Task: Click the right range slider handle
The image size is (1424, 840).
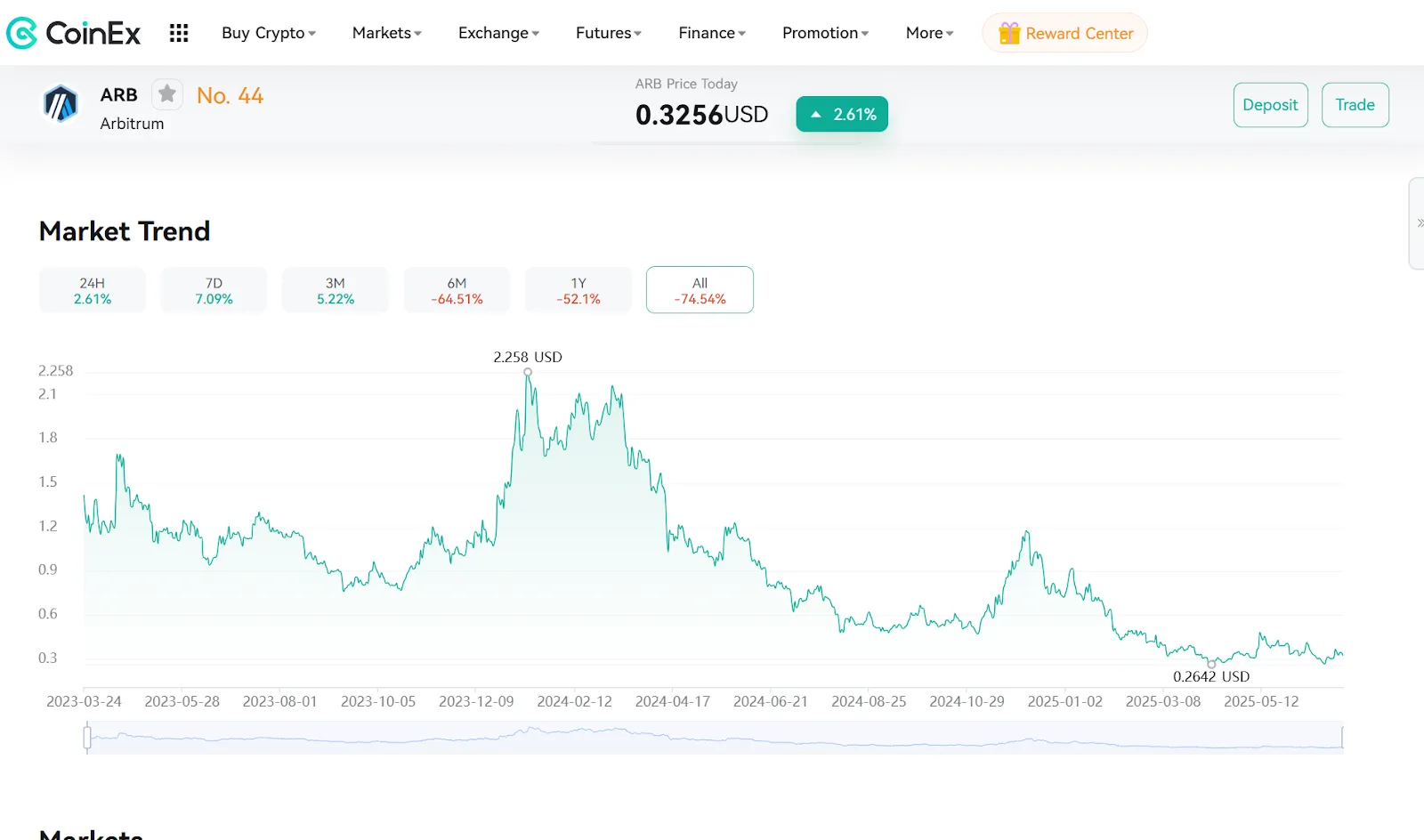Action: [1342, 738]
